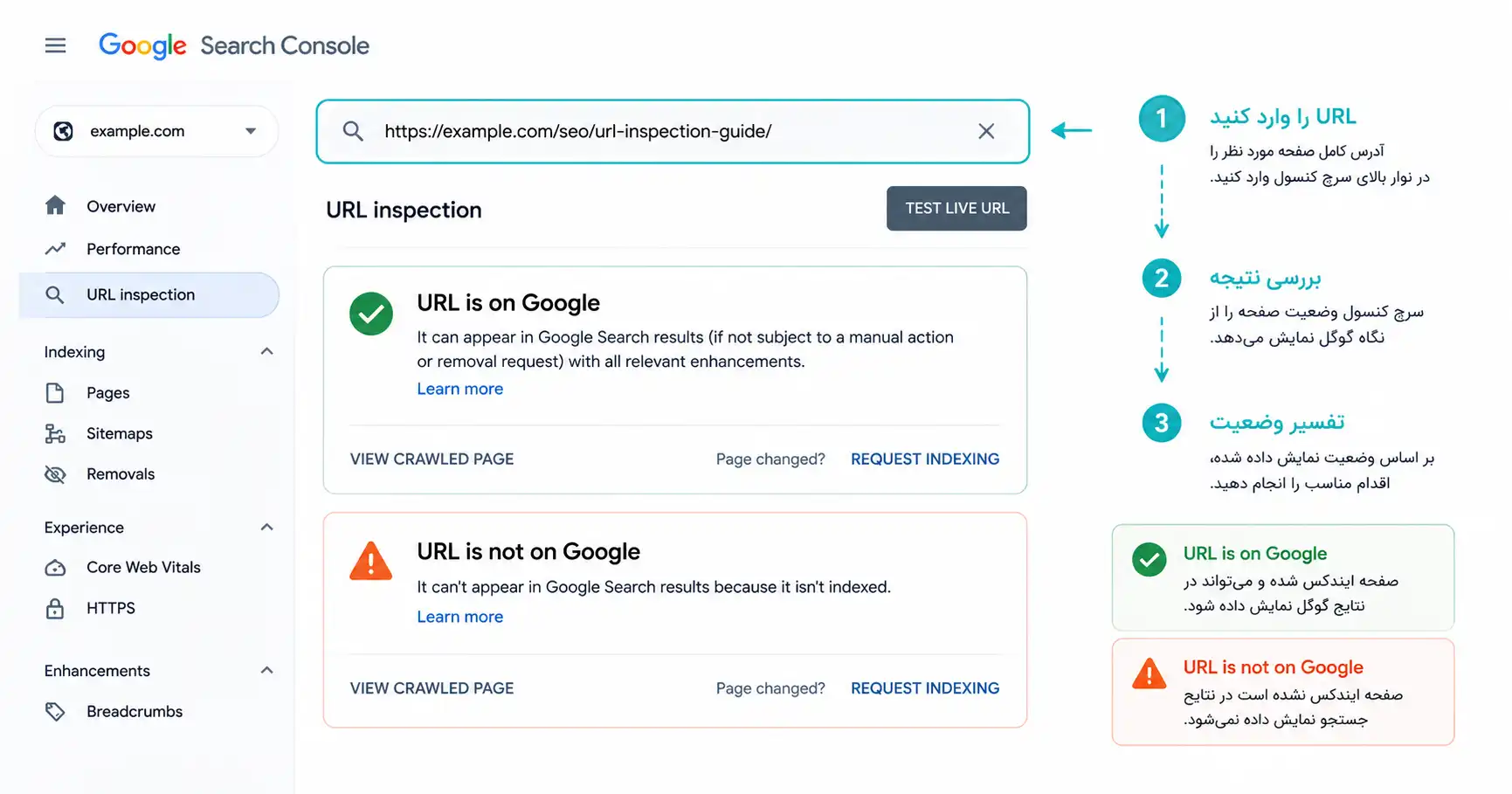Screen dimensions: 1512x794
Task: Open Learn more under URL is not on Google
Action: coord(460,617)
